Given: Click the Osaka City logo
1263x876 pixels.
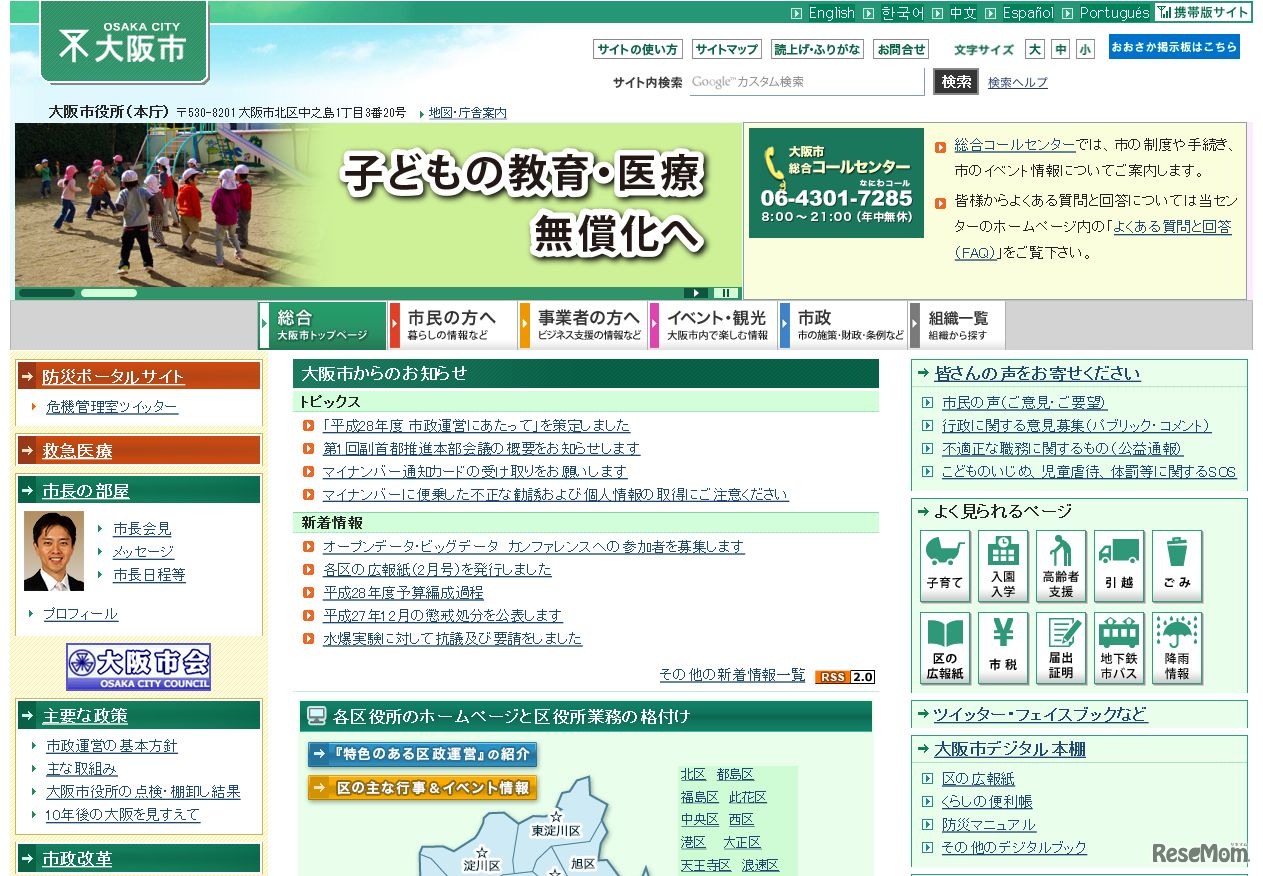Looking at the screenshot, I should 124,42.
